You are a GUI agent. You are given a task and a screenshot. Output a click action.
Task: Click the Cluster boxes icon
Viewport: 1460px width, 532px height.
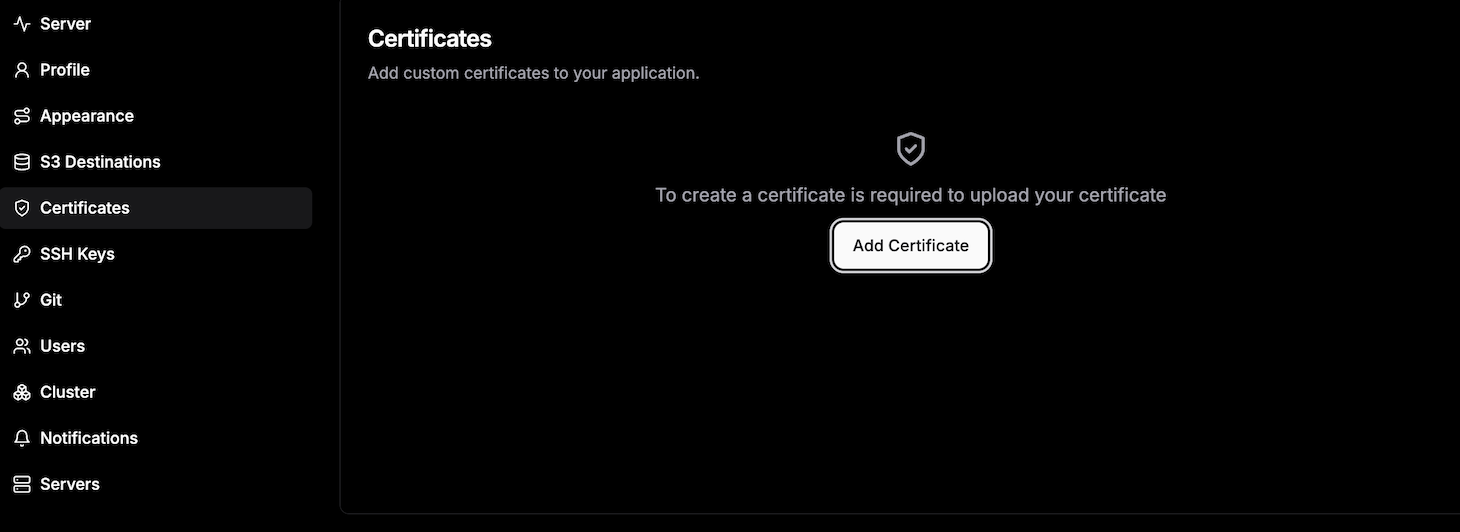pos(22,392)
